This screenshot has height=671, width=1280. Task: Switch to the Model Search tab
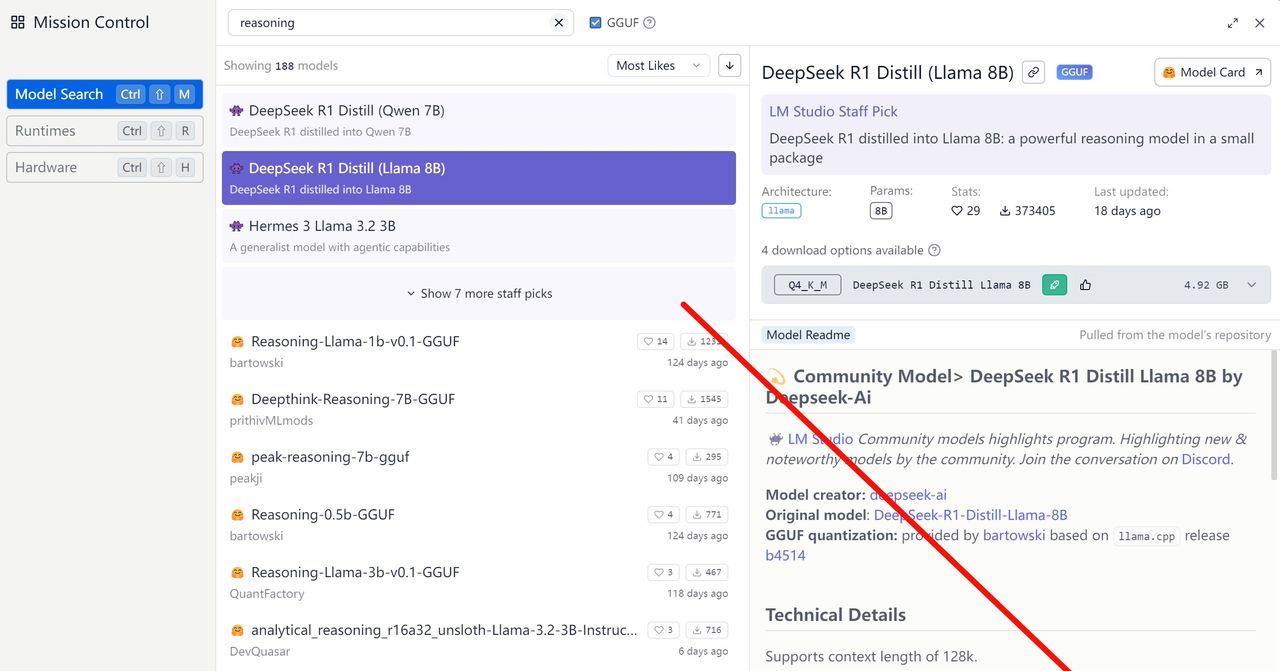pos(105,94)
